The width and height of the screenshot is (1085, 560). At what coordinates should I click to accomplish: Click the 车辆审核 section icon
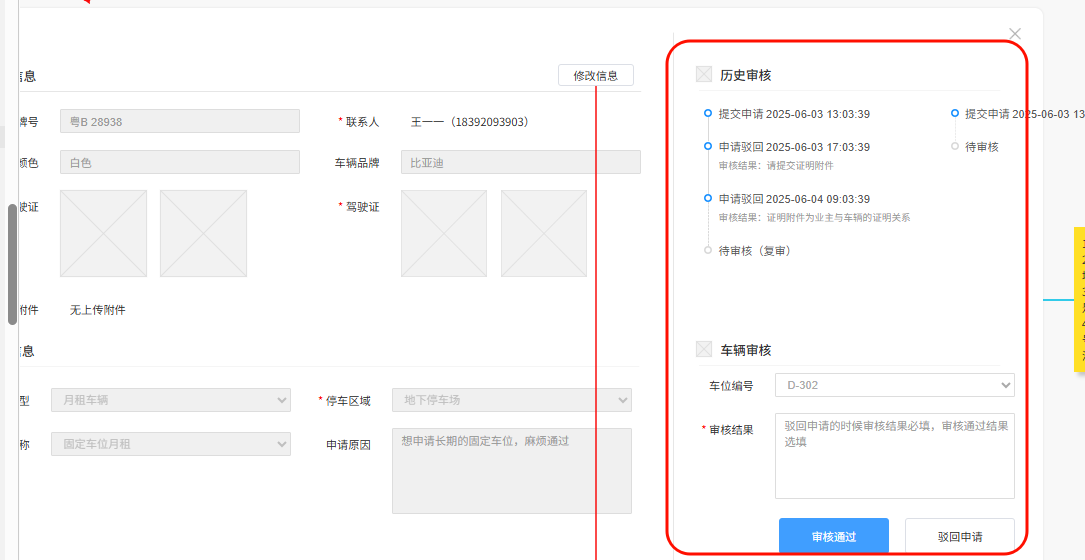point(704,350)
